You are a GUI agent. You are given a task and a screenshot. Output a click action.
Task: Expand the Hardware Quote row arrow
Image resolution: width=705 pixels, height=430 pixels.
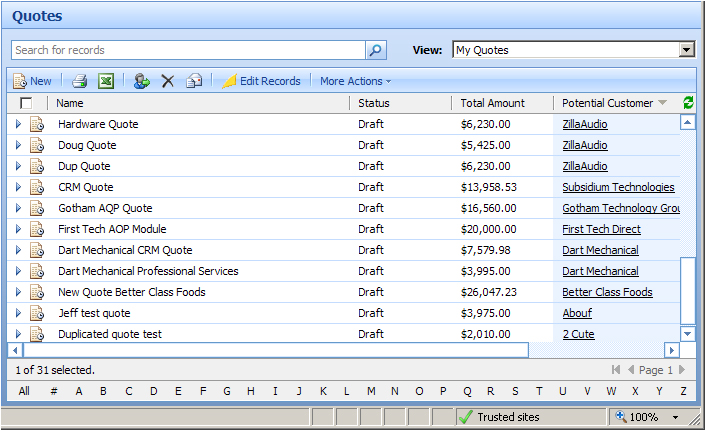17,124
